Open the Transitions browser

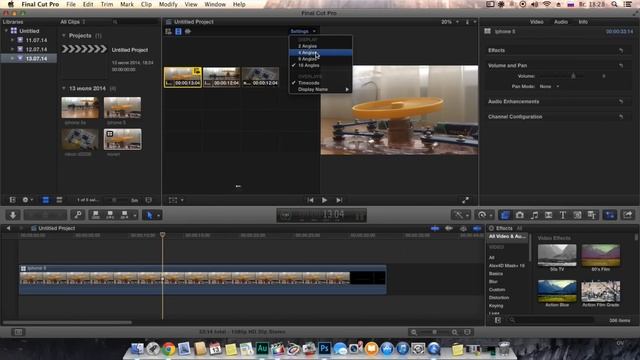(548, 215)
